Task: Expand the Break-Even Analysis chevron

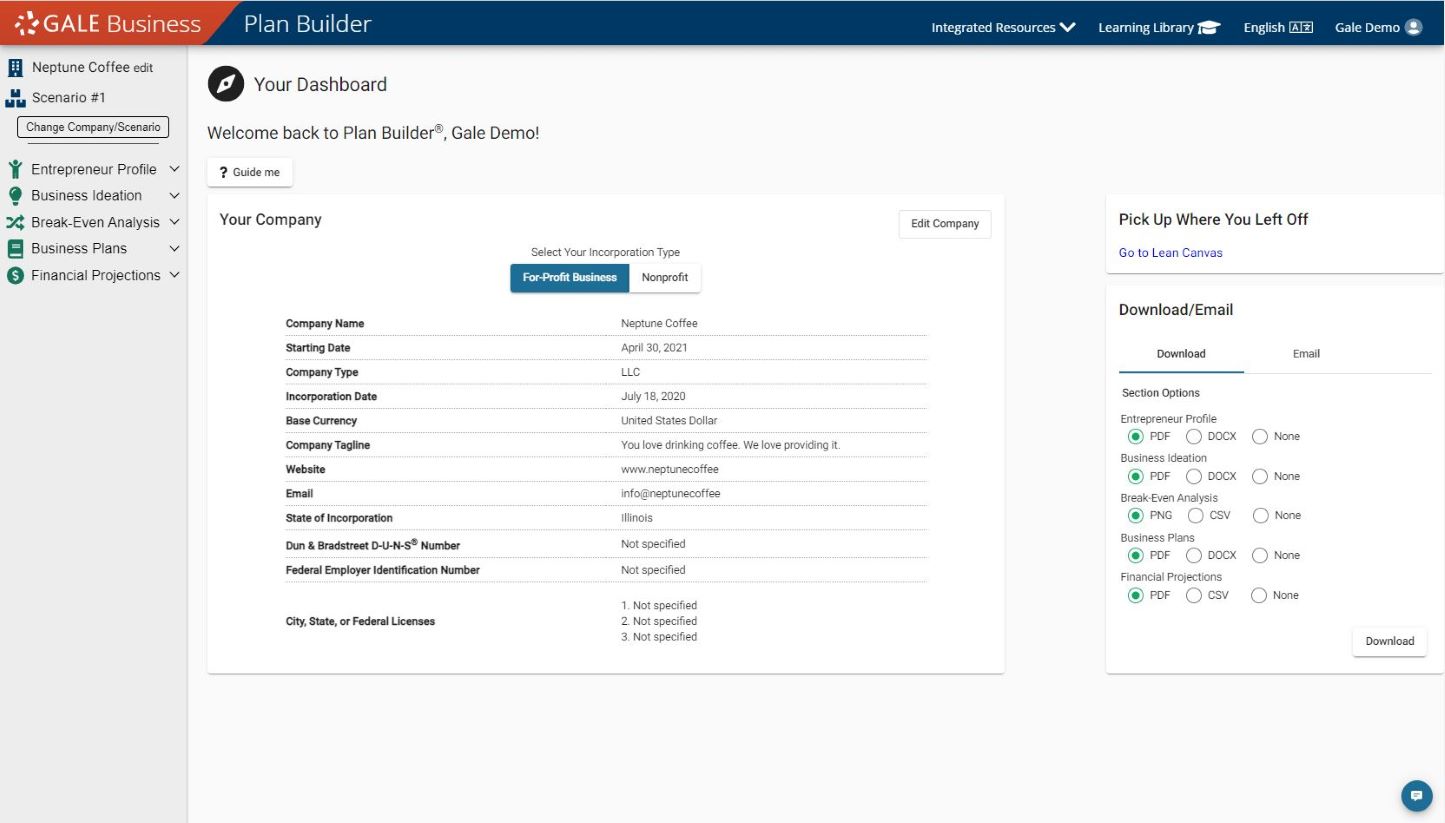Action: pyautogui.click(x=175, y=222)
